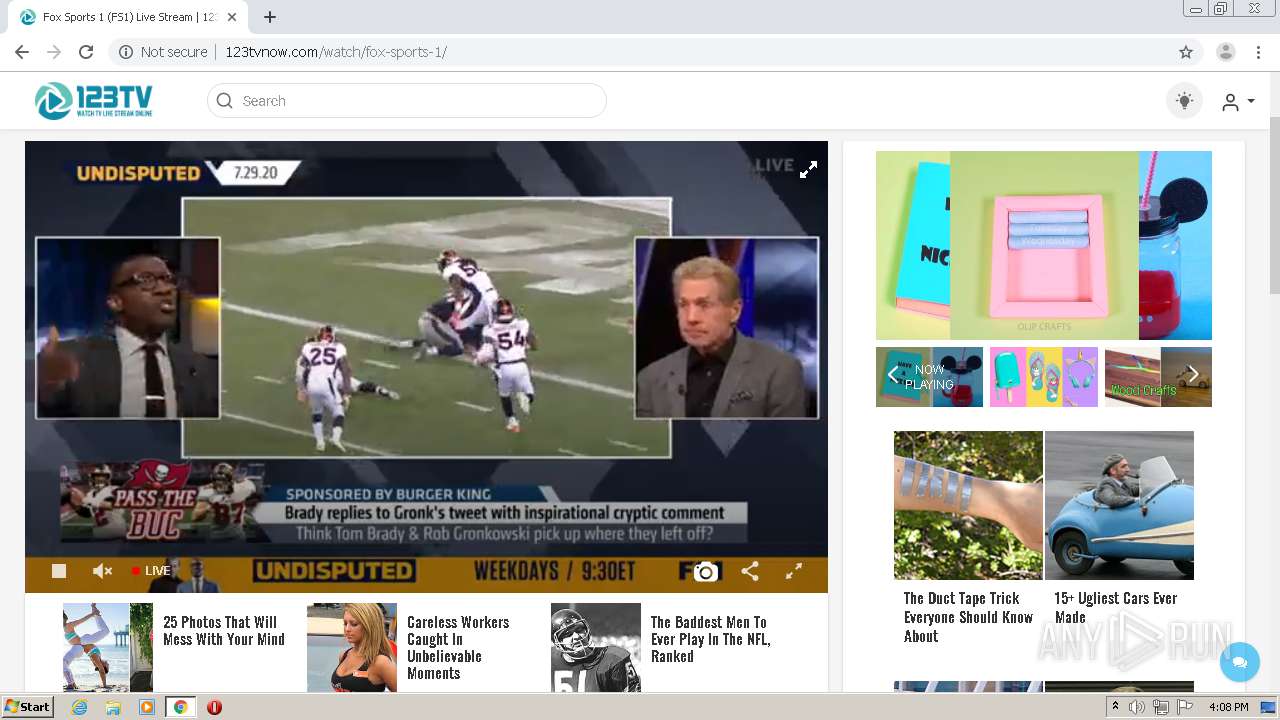This screenshot has width=1280, height=720.
Task: Click the 4:08 PM system clock
Action: 1229,707
